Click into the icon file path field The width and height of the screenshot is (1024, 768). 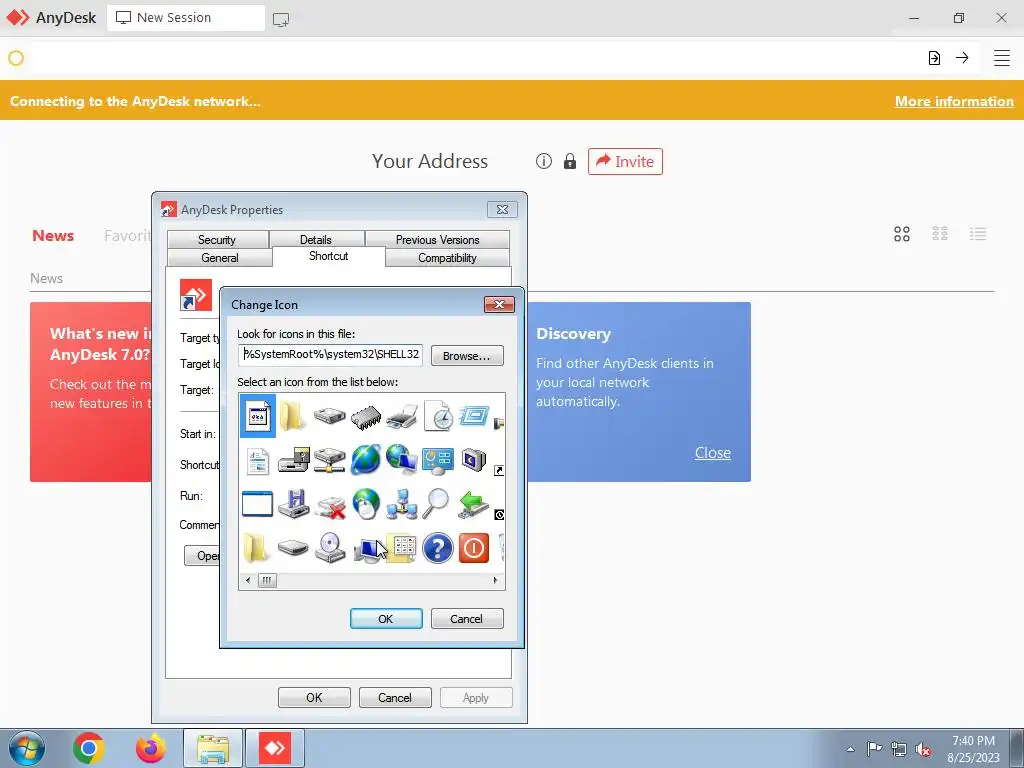click(x=330, y=355)
